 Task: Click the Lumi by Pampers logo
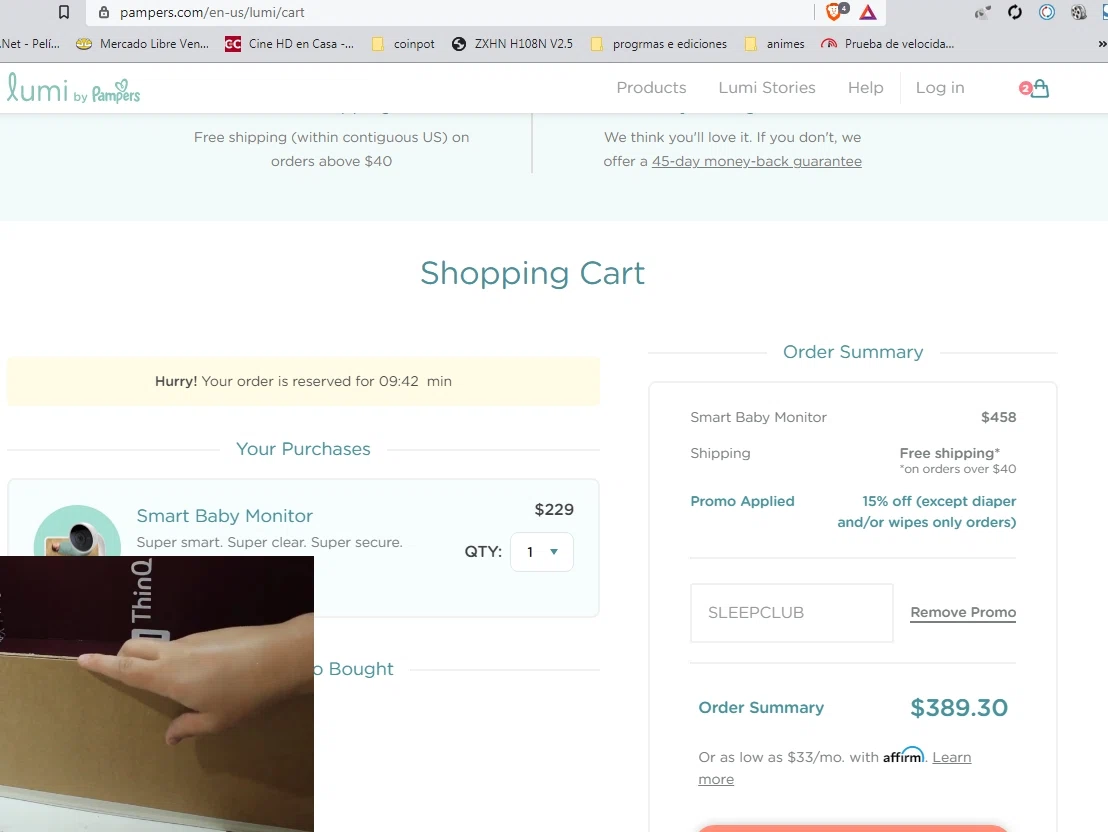tap(73, 88)
